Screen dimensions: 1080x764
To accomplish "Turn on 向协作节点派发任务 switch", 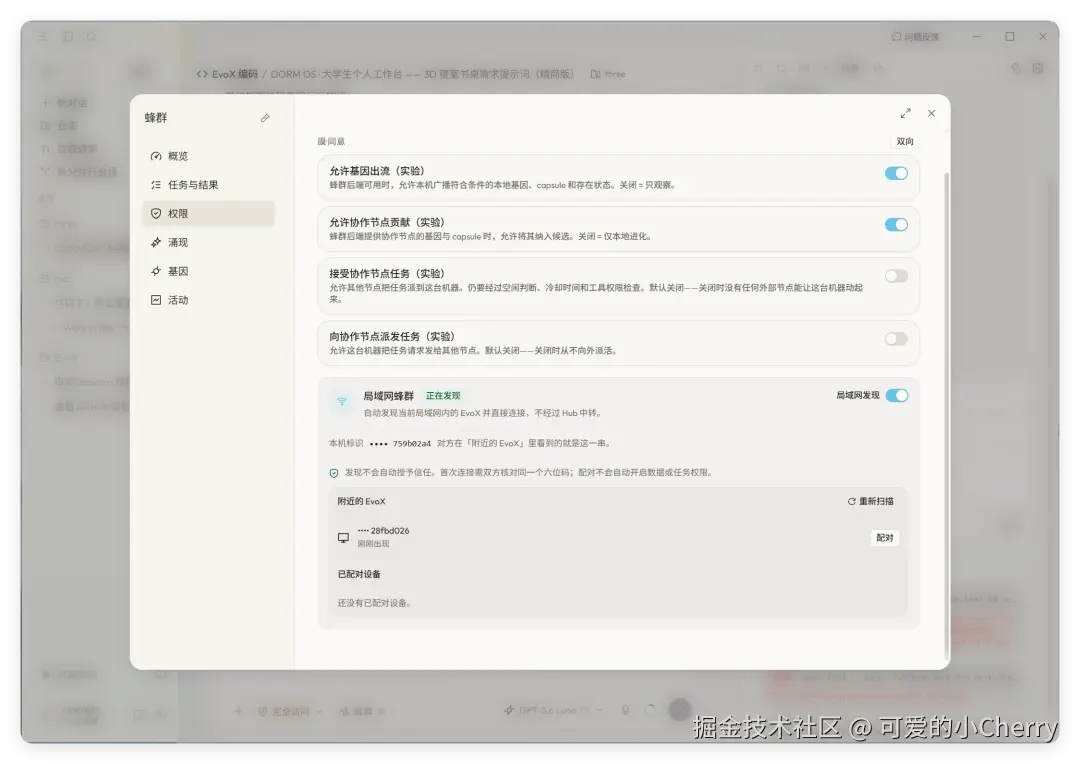I will pyautogui.click(x=896, y=339).
